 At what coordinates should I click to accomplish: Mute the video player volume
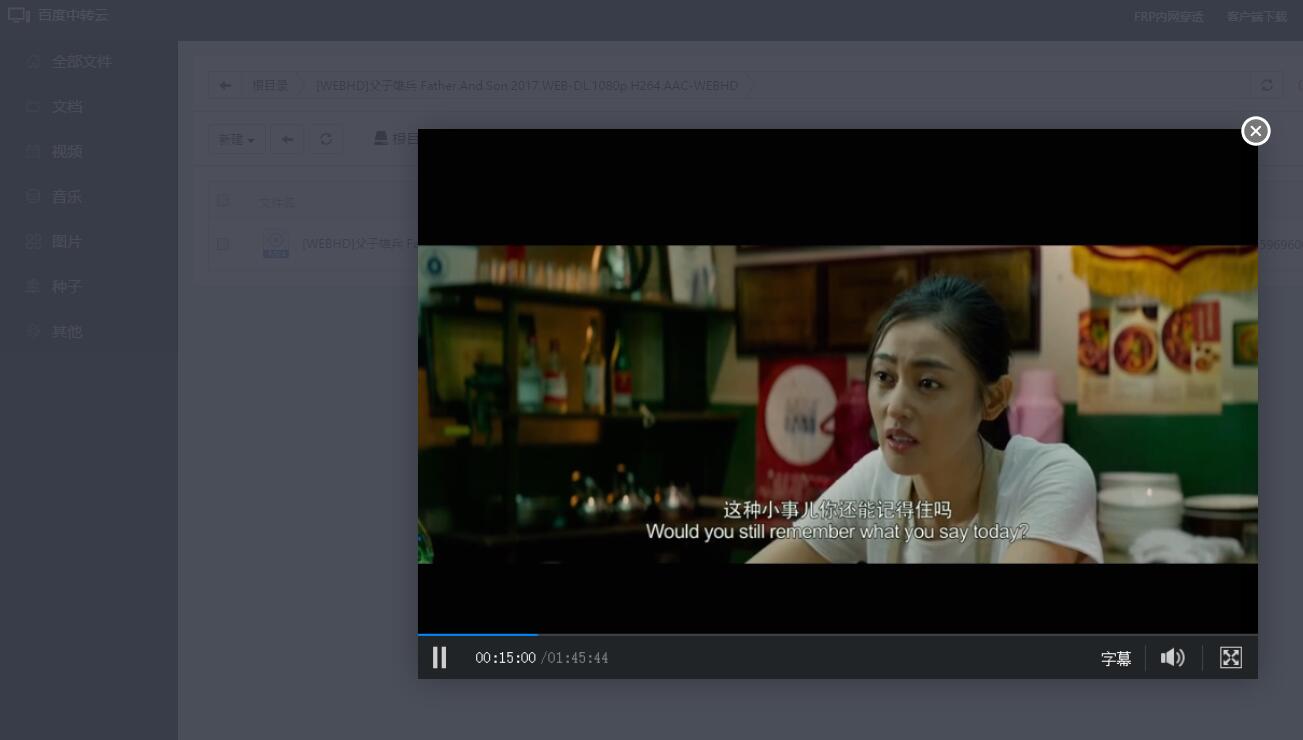[1172, 657]
